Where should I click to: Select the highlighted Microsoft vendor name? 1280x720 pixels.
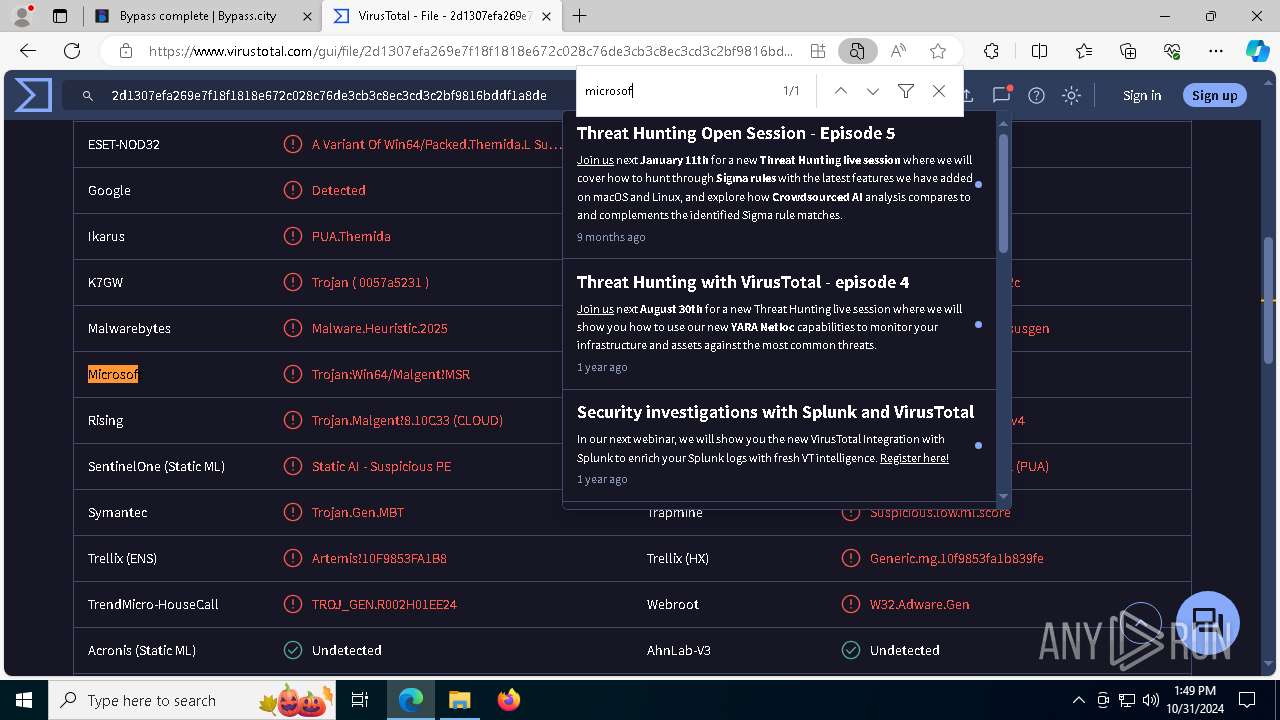point(113,374)
